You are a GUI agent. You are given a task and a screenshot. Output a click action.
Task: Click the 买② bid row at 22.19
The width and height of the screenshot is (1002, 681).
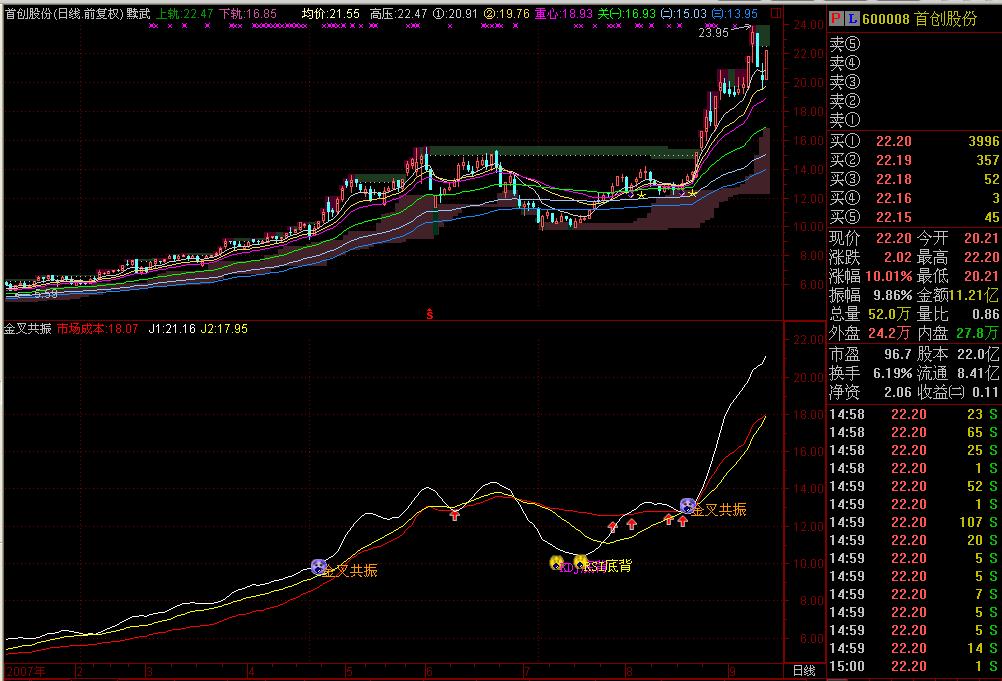pyautogui.click(x=914, y=160)
